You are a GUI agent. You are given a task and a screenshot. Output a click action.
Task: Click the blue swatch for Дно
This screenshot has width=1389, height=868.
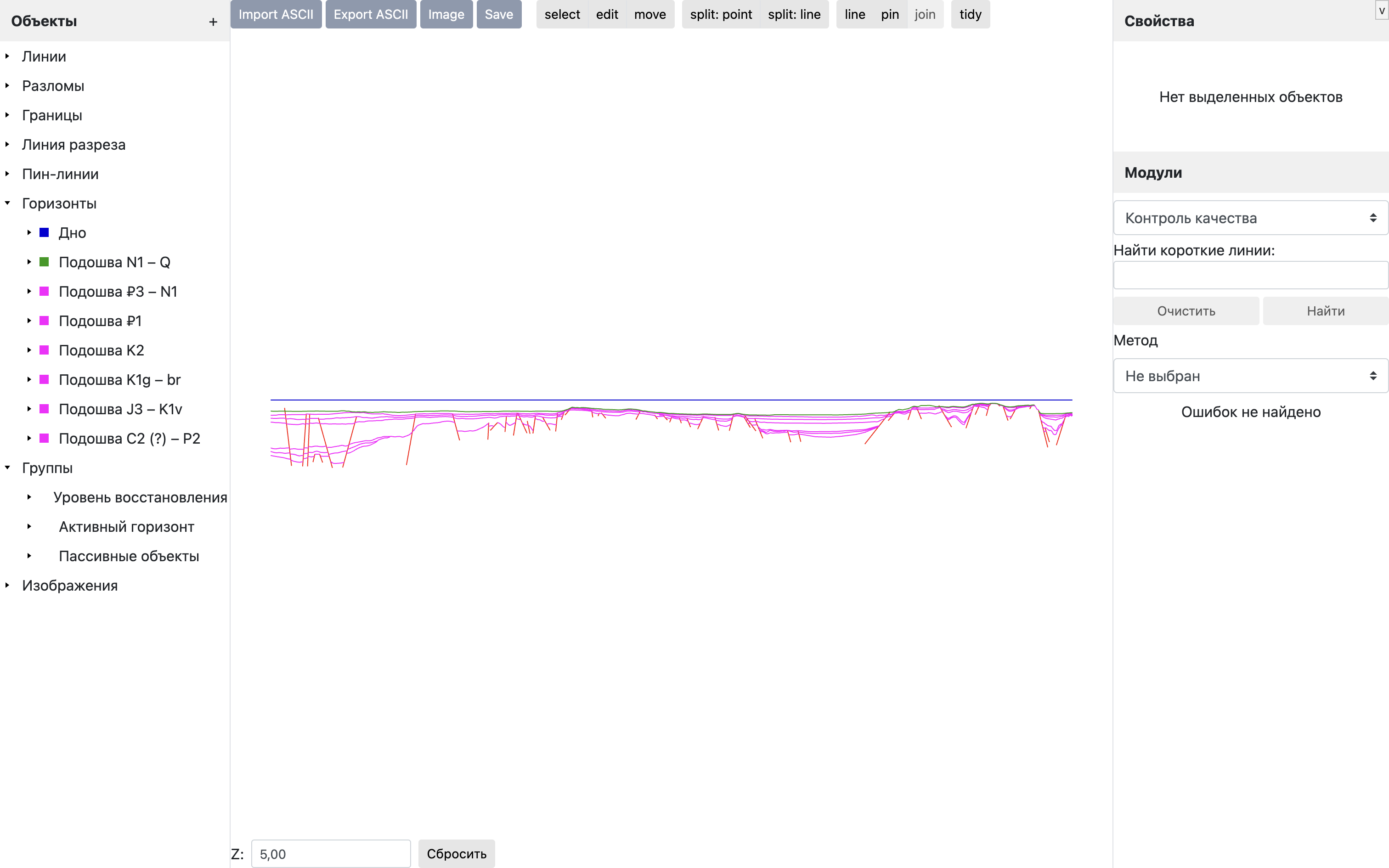[x=44, y=232]
